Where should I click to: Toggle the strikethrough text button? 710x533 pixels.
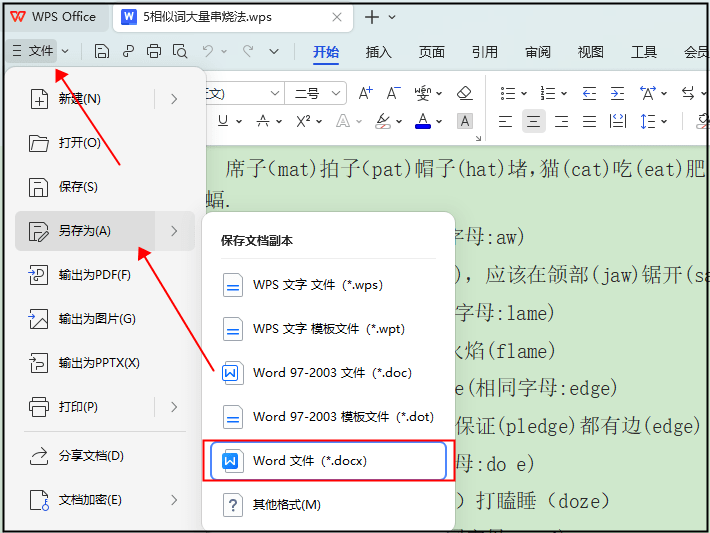263,121
